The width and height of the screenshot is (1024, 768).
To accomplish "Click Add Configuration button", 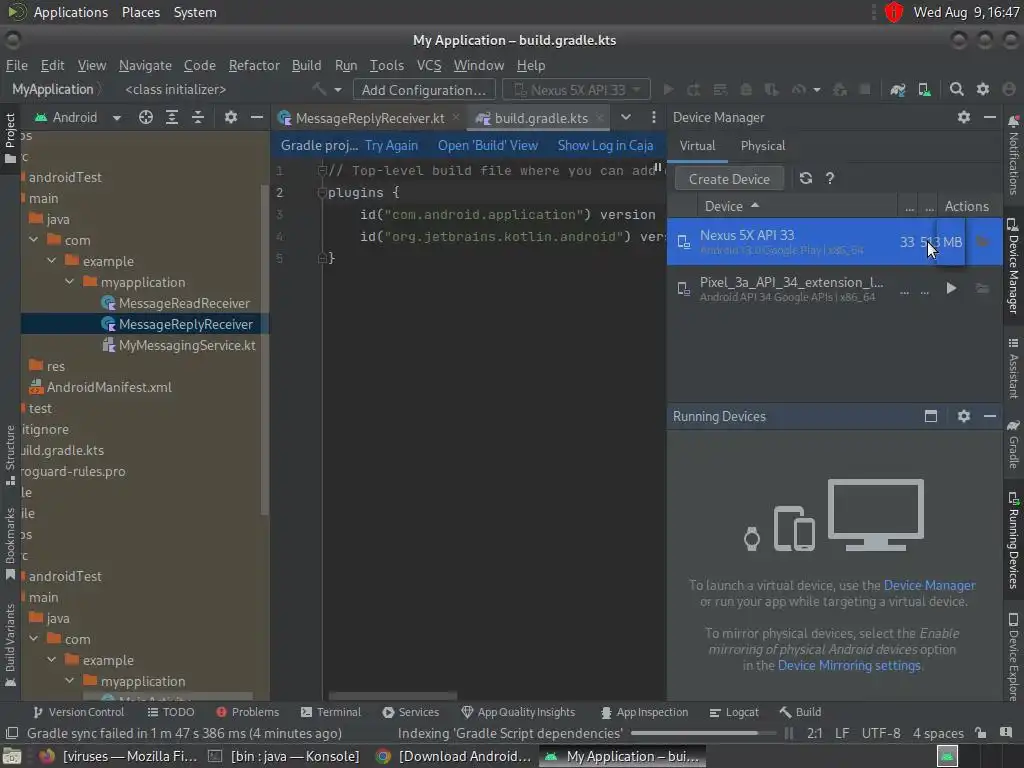I will [424, 89].
